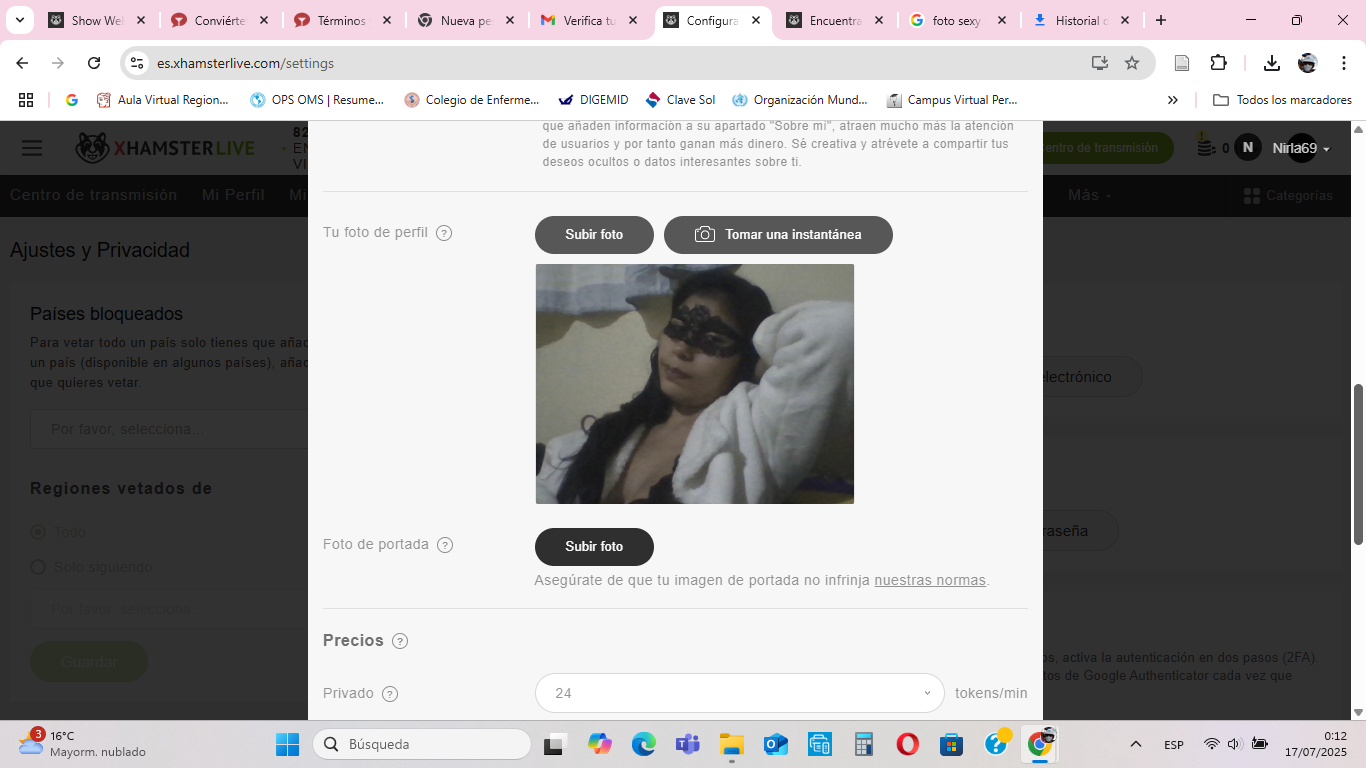Viewport: 1366px width, 768px height.
Task: Open the Windows Start menu
Action: pyautogui.click(x=287, y=744)
